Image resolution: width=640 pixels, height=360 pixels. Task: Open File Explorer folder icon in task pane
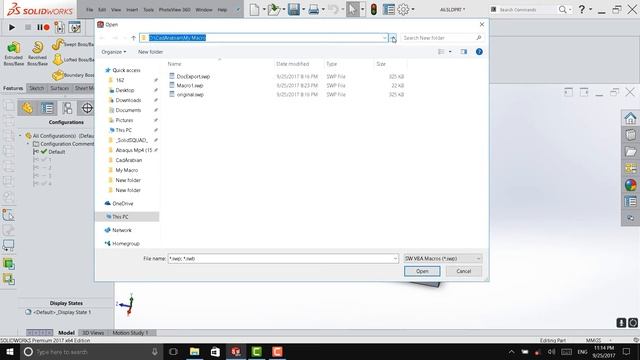pyautogui.click(x=630, y=152)
